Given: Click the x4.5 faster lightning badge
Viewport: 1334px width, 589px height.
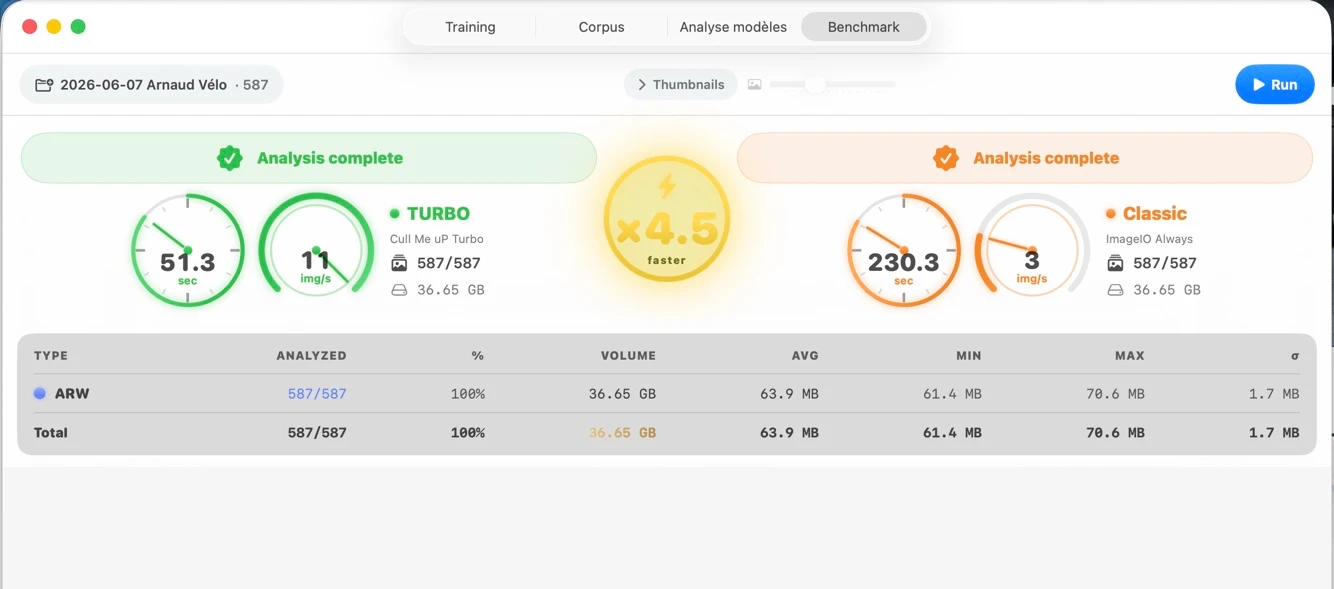Looking at the screenshot, I should click(x=666, y=219).
